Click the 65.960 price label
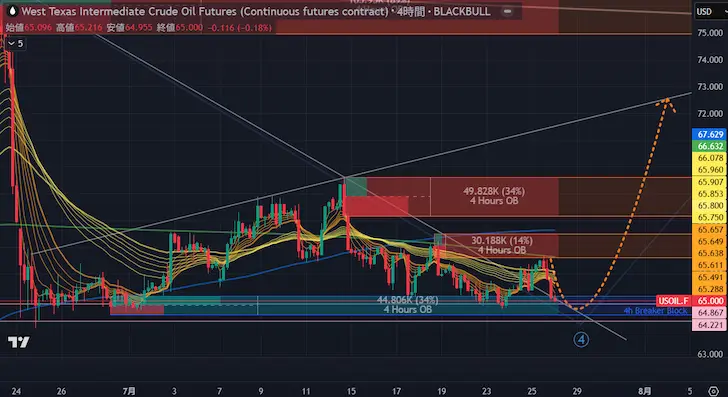Viewport: 728px width, 397px height. (x=710, y=169)
